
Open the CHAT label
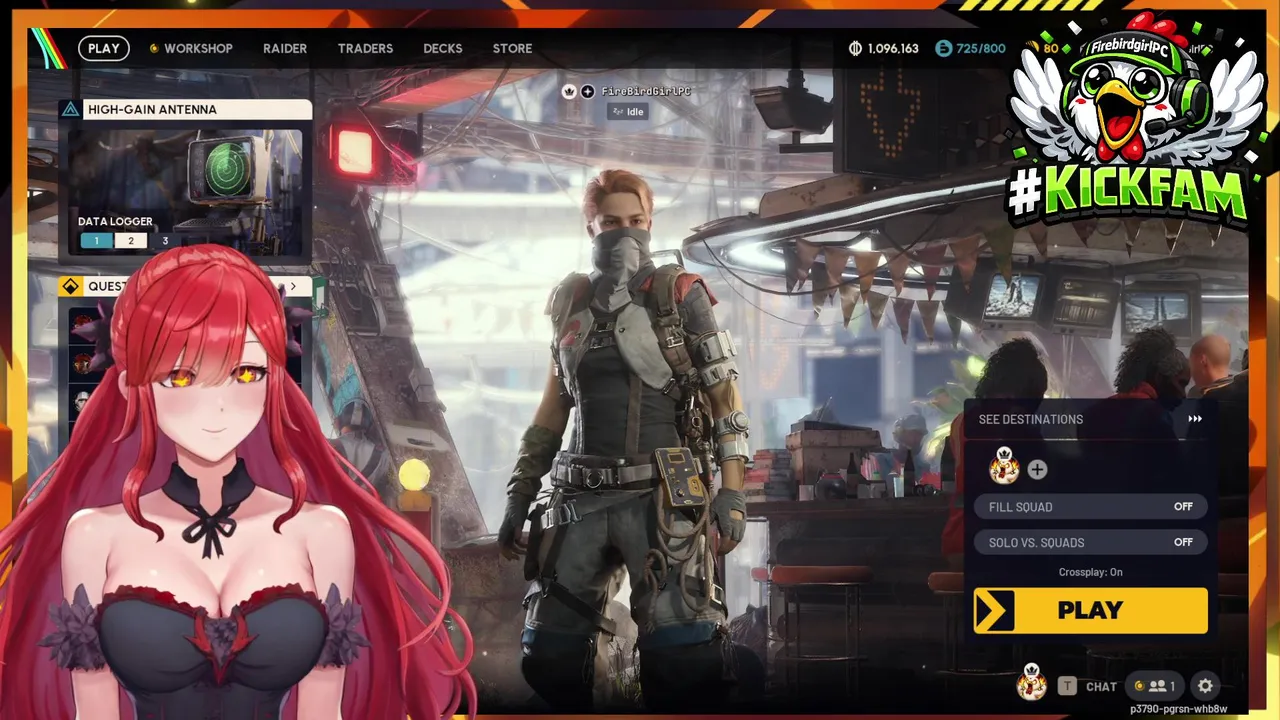pyautogui.click(x=1101, y=687)
